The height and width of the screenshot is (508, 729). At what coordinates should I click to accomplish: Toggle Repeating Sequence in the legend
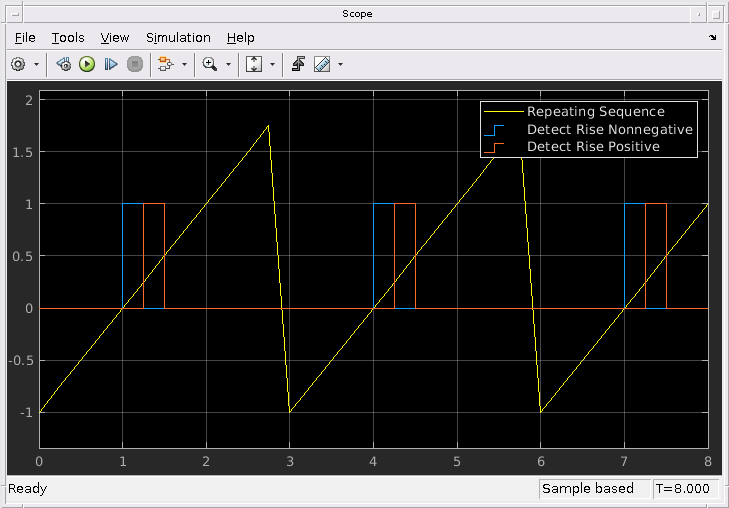596,112
